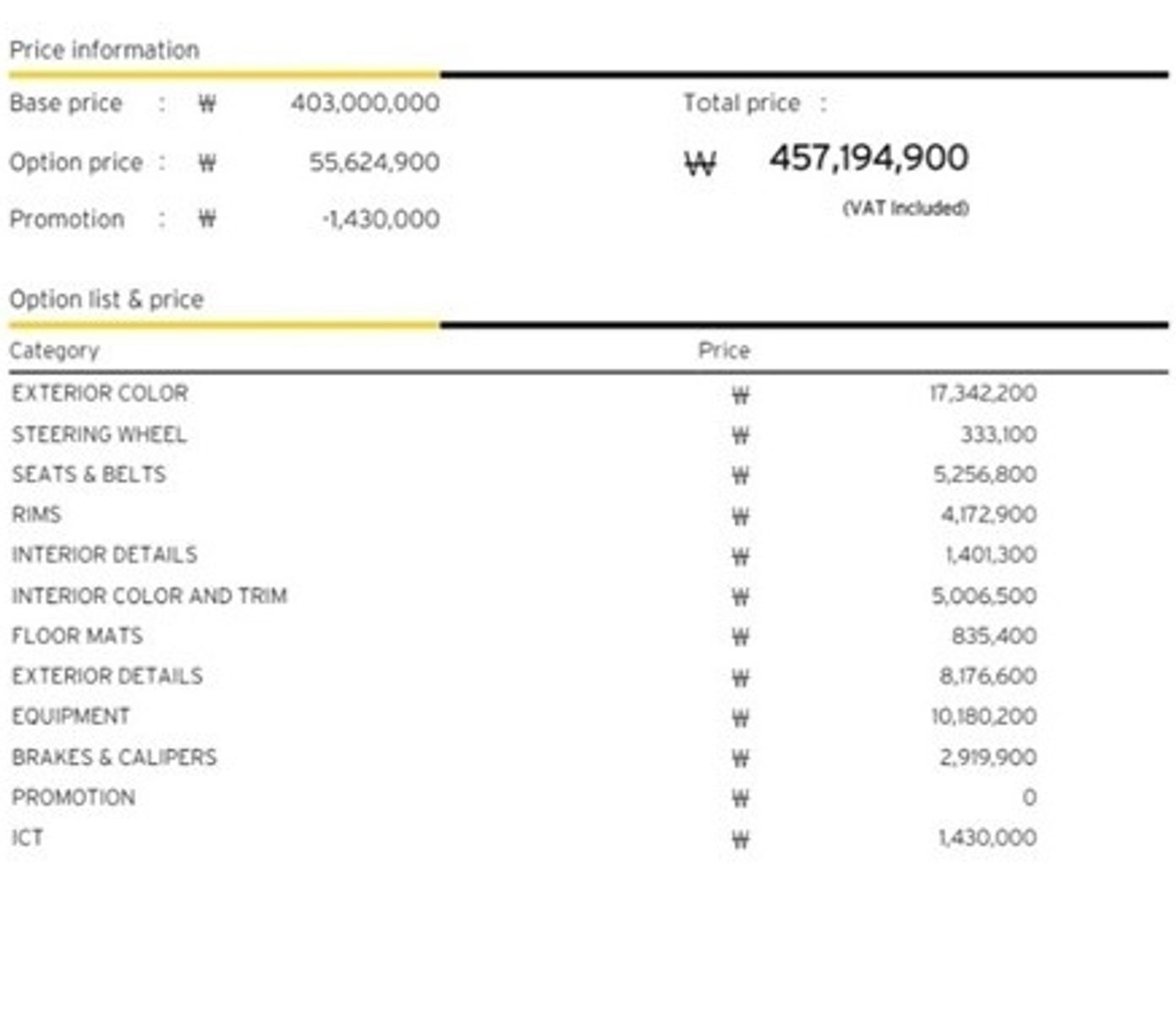The height and width of the screenshot is (1015, 1176).
Task: Click INTERIOR COLOR AND TRIM entry
Action: coord(149,595)
